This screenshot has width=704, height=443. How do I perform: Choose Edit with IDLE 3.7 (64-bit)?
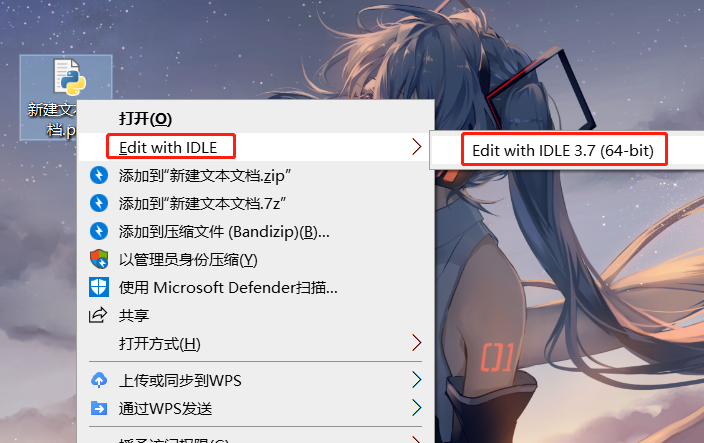click(x=563, y=150)
